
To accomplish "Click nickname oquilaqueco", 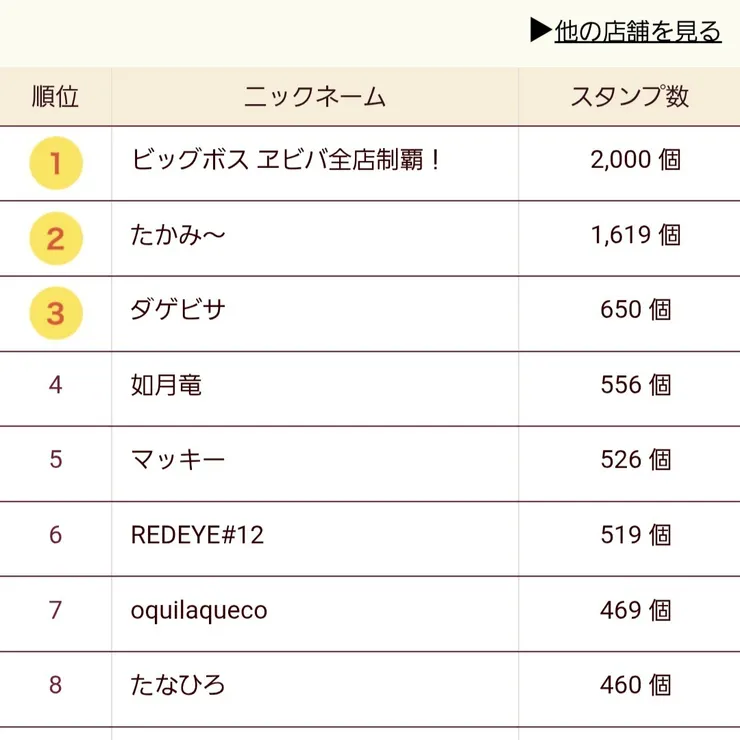I will (199, 611).
